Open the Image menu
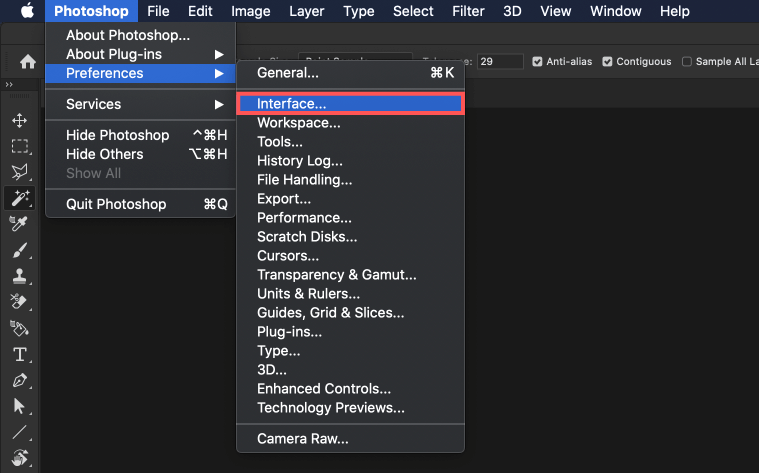Image resolution: width=759 pixels, height=473 pixels. click(250, 11)
